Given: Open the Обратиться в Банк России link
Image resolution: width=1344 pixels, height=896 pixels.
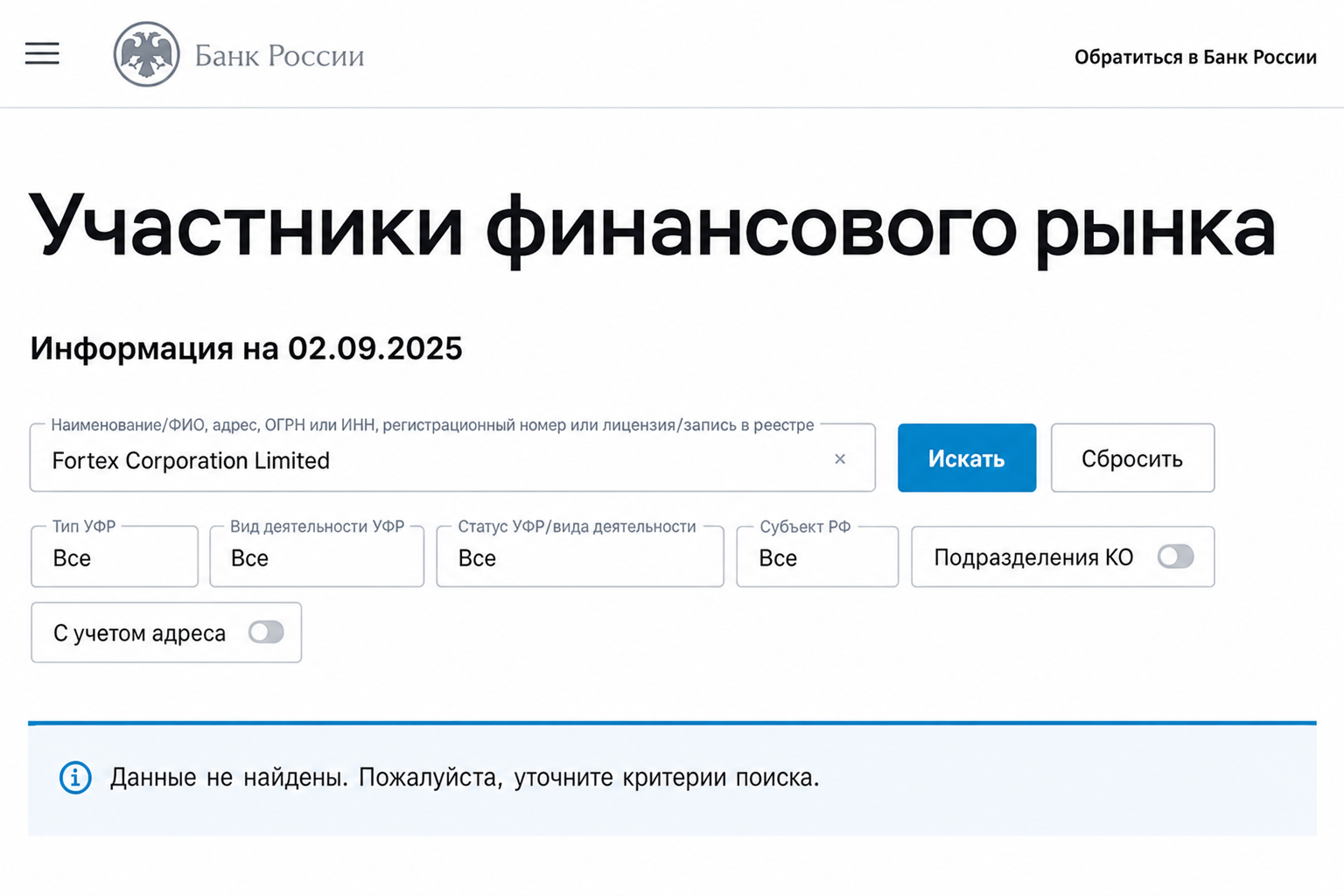Looking at the screenshot, I should pos(1195,57).
